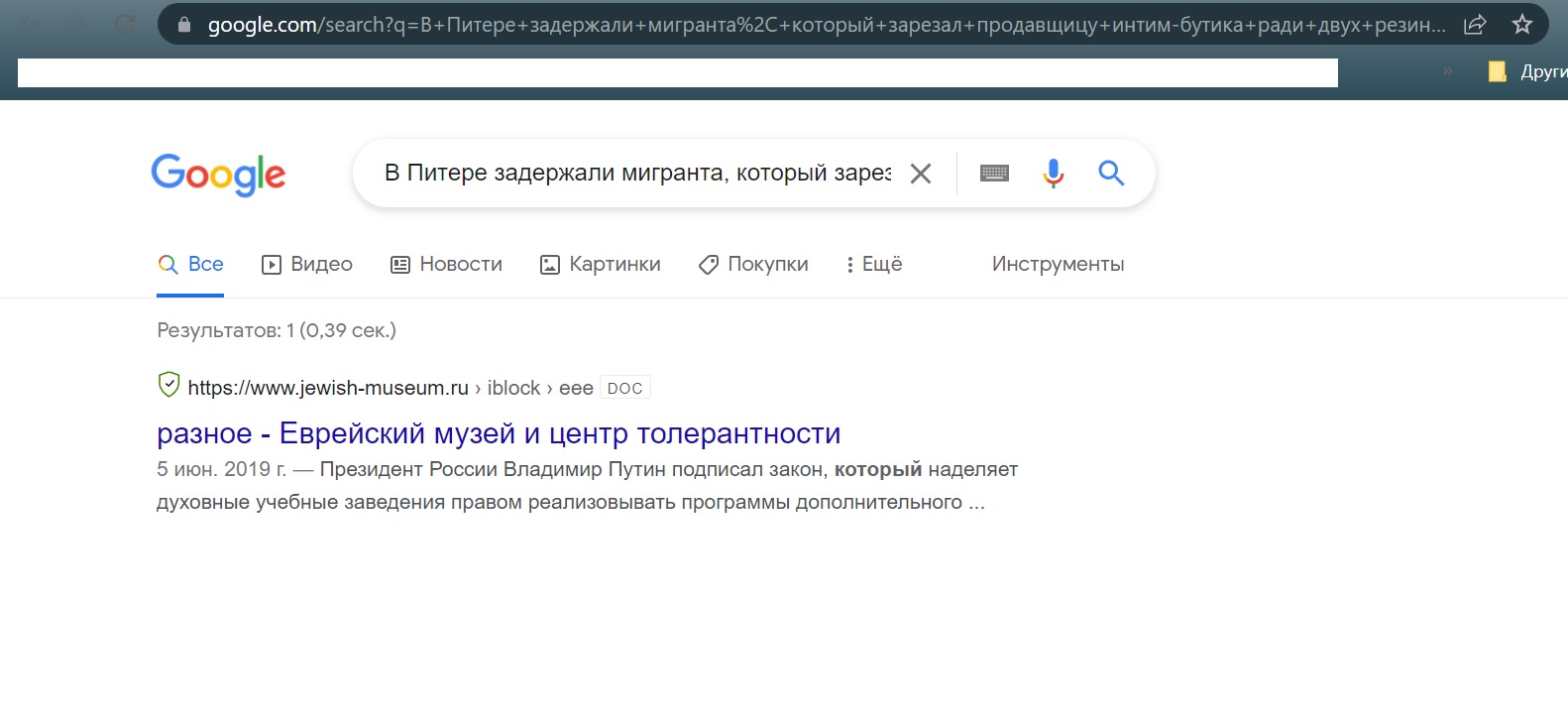Click in the Google search input field
The height and width of the screenshot is (725, 1568).
637,174
